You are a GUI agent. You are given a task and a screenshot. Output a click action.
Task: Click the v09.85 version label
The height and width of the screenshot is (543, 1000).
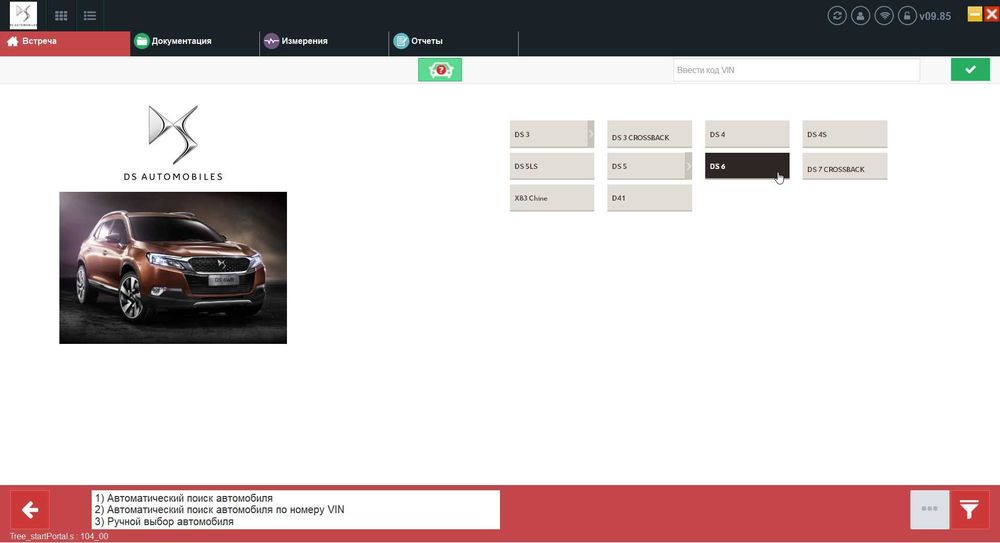tap(935, 16)
